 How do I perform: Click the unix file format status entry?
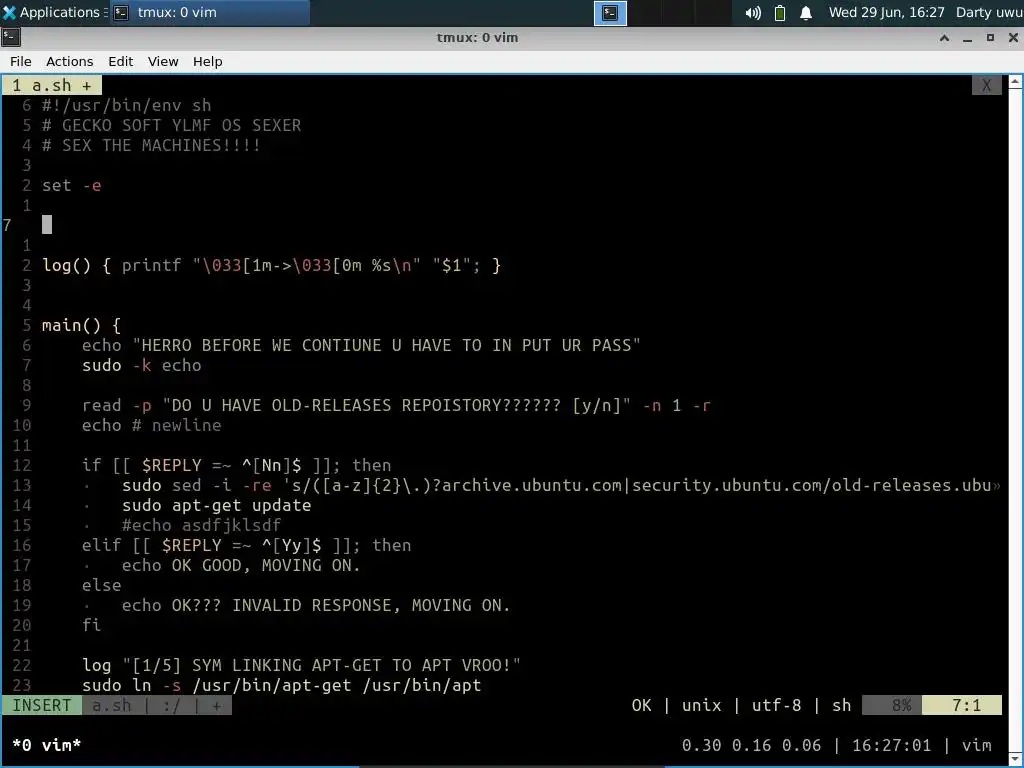coord(701,705)
